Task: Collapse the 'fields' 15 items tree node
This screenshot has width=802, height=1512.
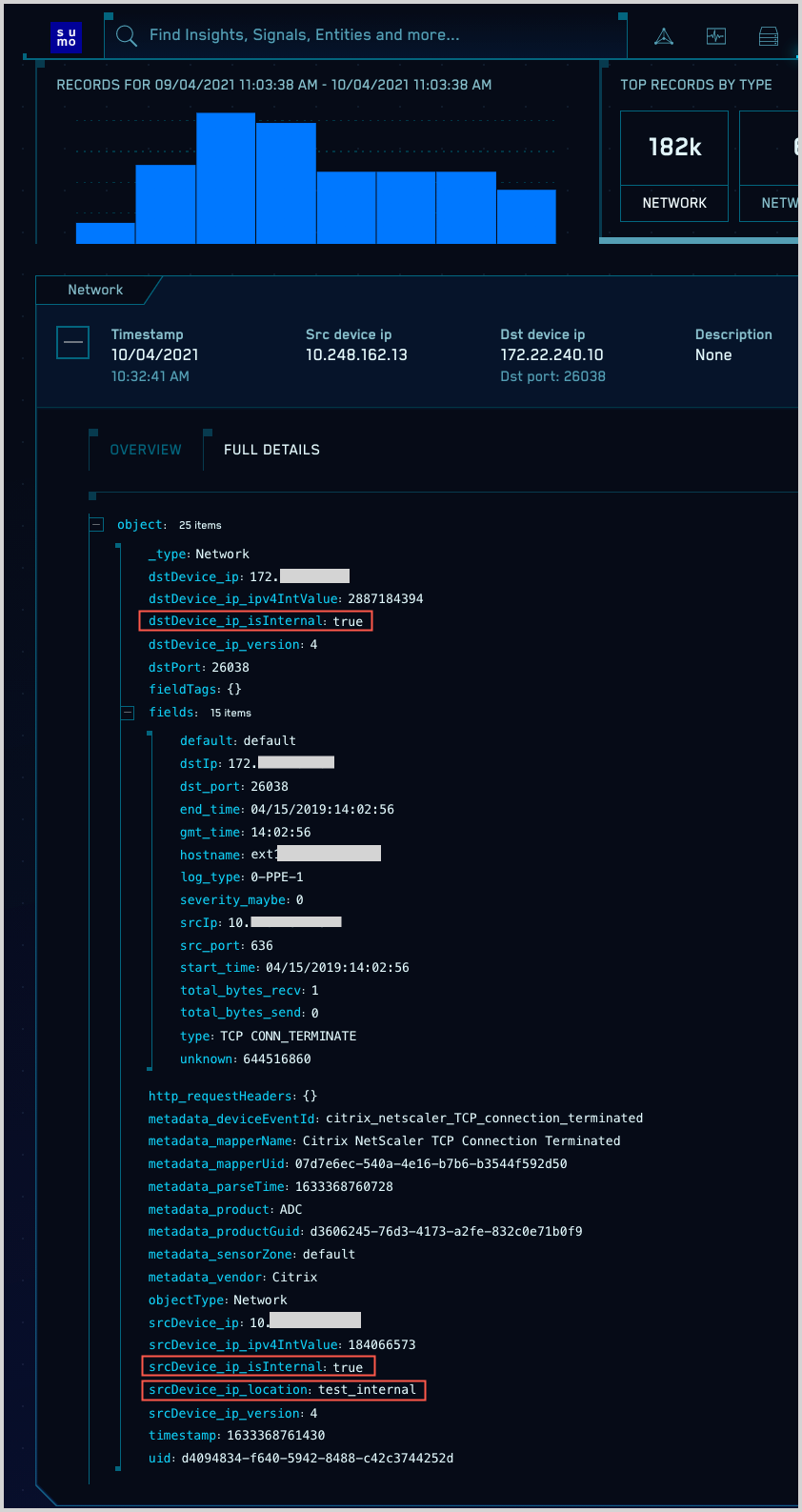Action: (x=128, y=713)
